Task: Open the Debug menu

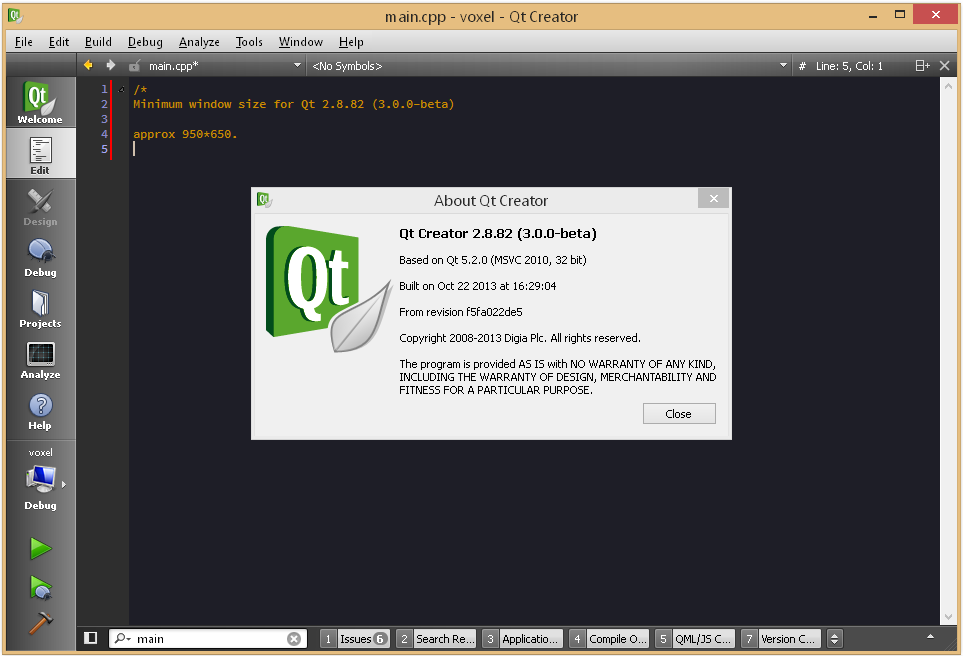Action: tap(145, 42)
